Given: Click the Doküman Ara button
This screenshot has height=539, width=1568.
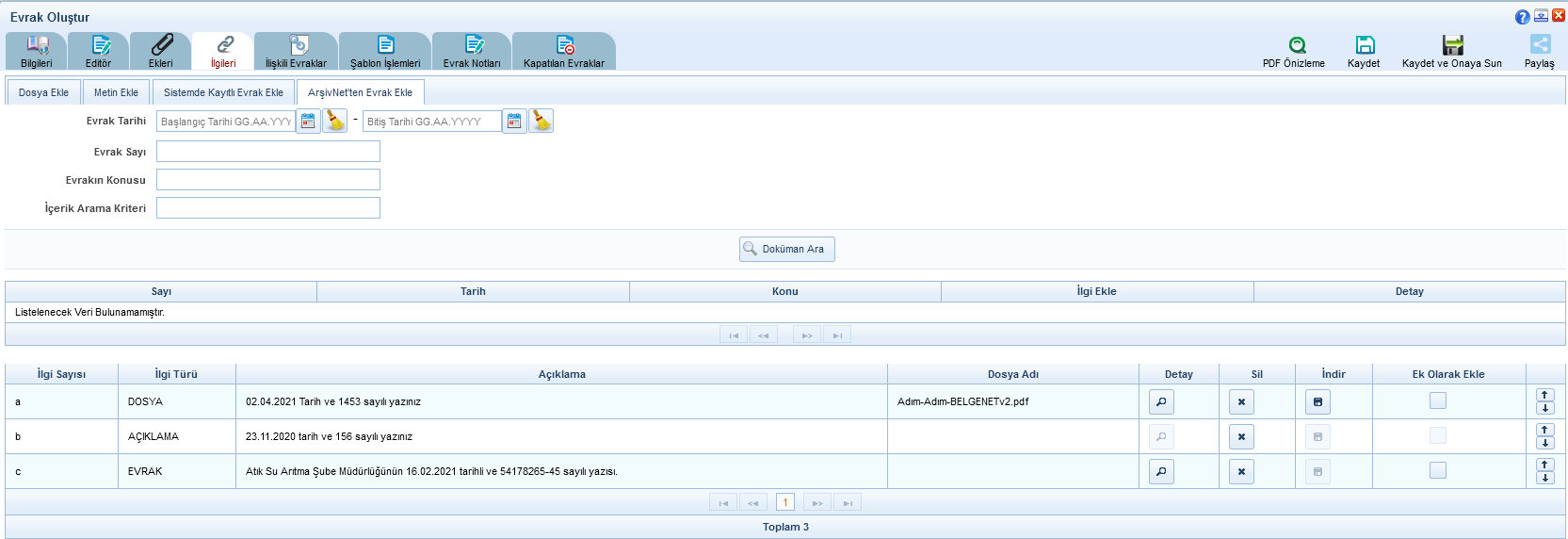Looking at the screenshot, I should coord(787,249).
